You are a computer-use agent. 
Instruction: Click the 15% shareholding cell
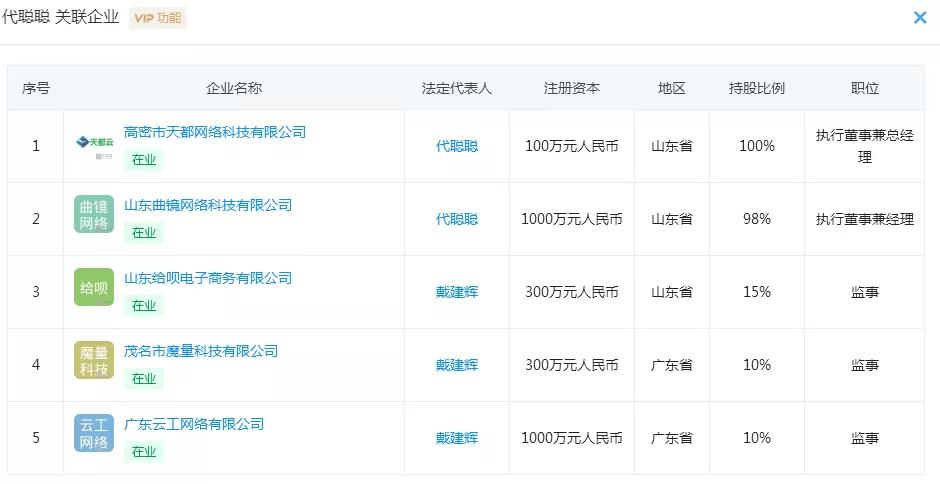coord(757,293)
